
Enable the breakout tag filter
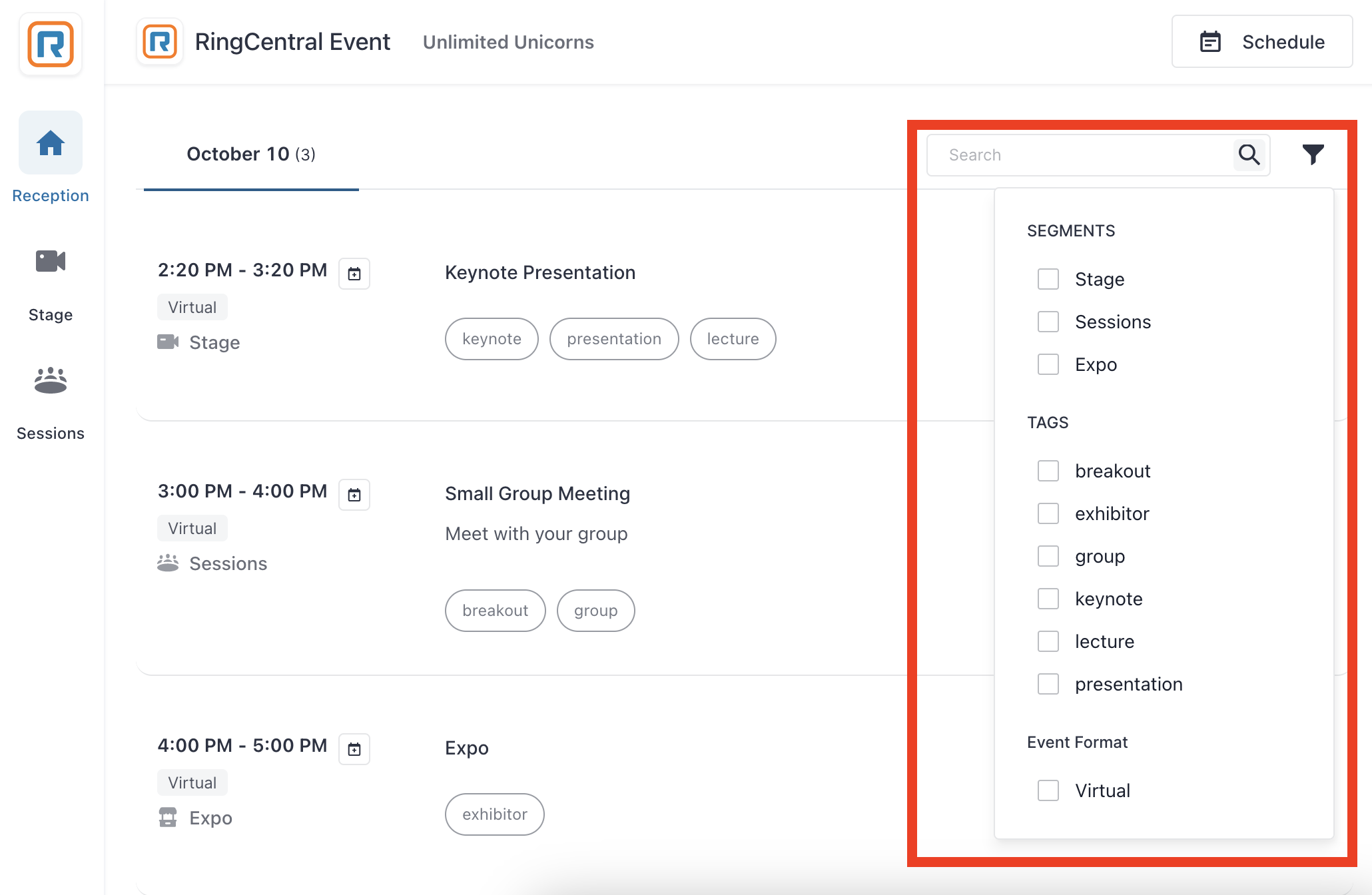point(1048,471)
